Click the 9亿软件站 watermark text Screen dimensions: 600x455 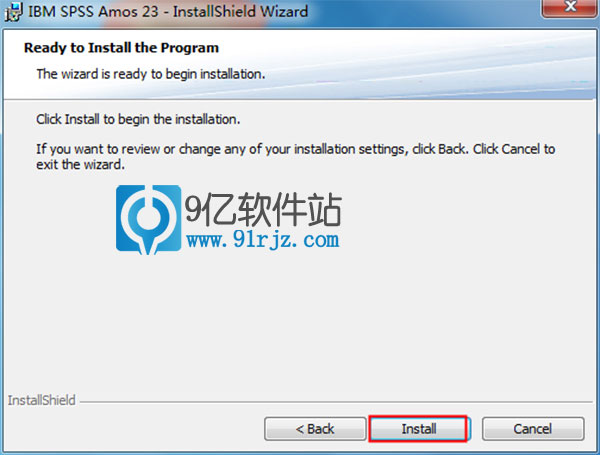pyautogui.click(x=263, y=209)
